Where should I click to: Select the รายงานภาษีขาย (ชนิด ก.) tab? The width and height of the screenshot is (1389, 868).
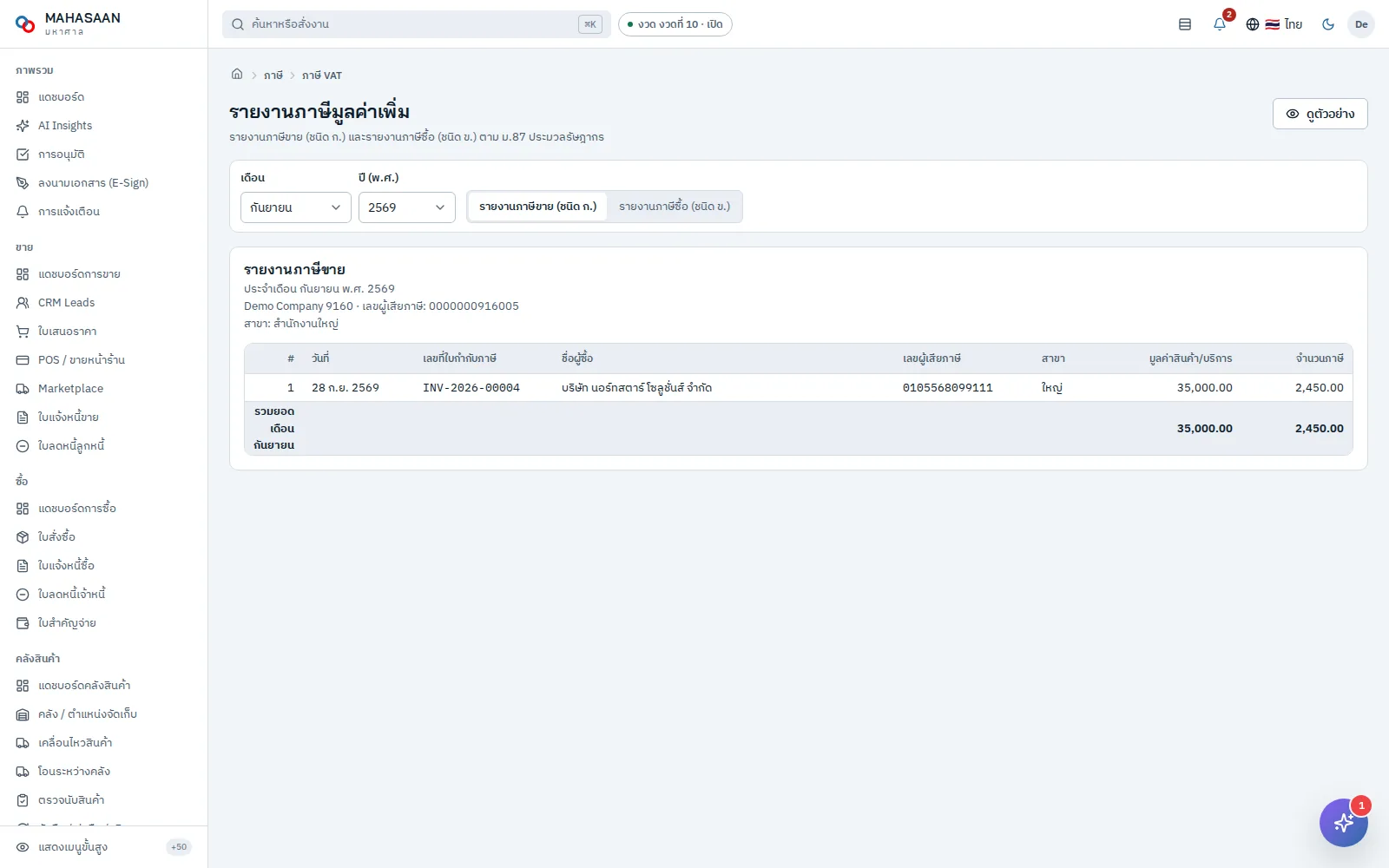(537, 207)
